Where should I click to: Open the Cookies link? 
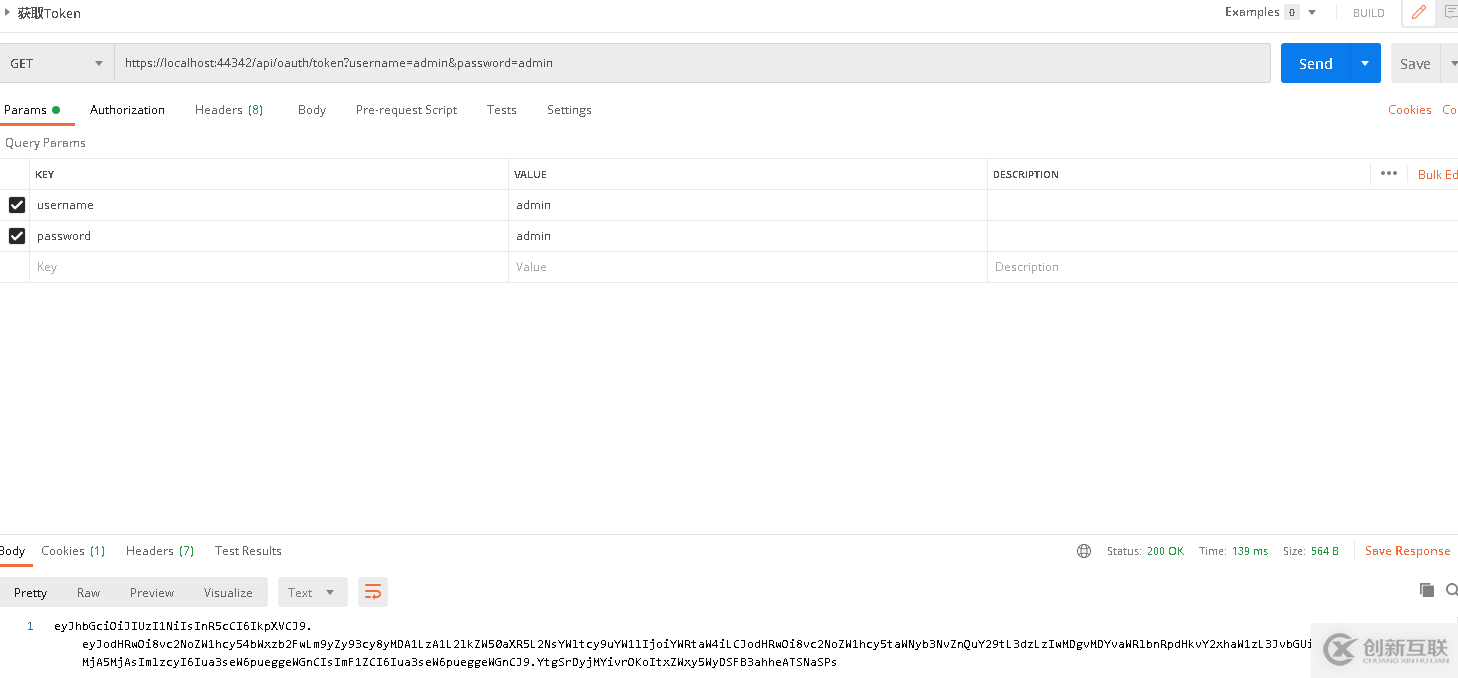point(1410,110)
